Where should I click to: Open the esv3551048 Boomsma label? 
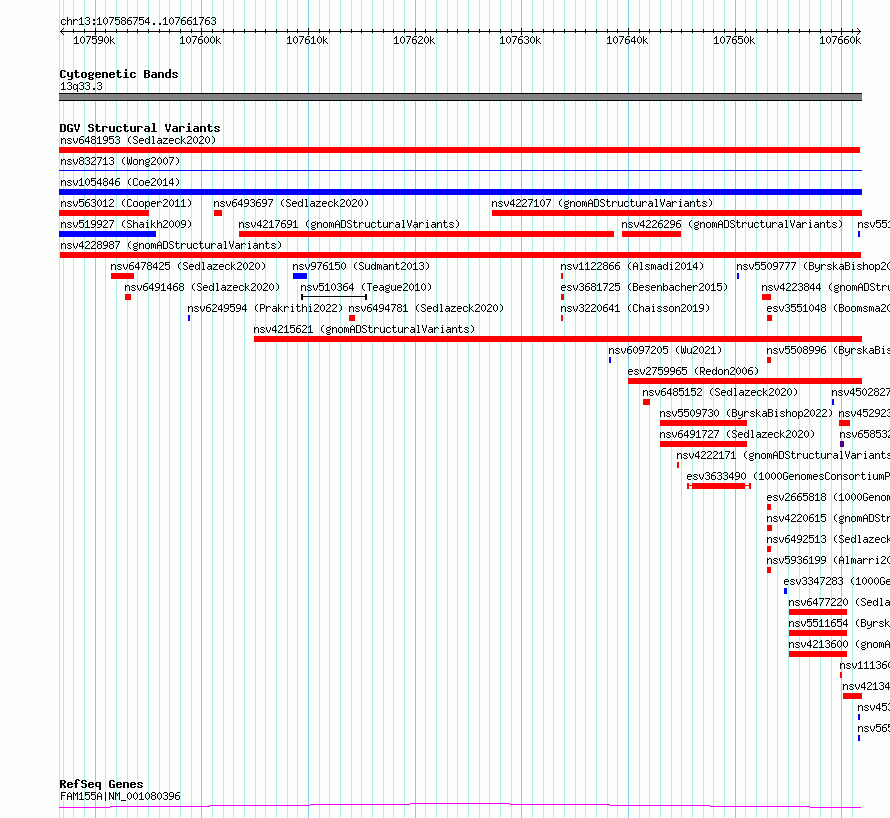point(828,308)
